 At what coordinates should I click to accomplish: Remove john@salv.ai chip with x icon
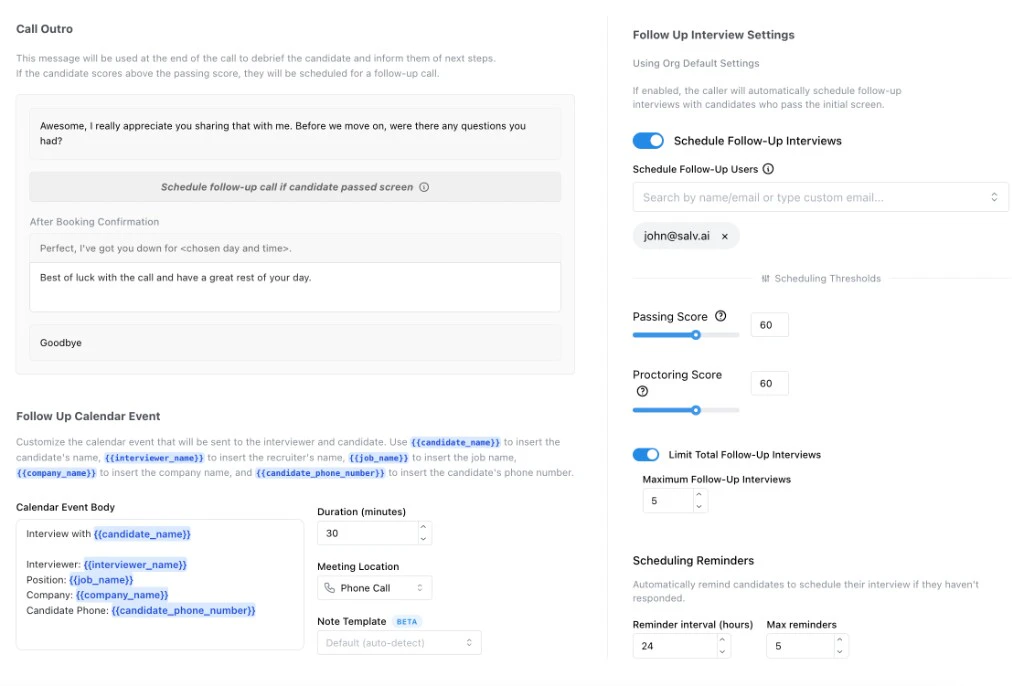click(724, 237)
